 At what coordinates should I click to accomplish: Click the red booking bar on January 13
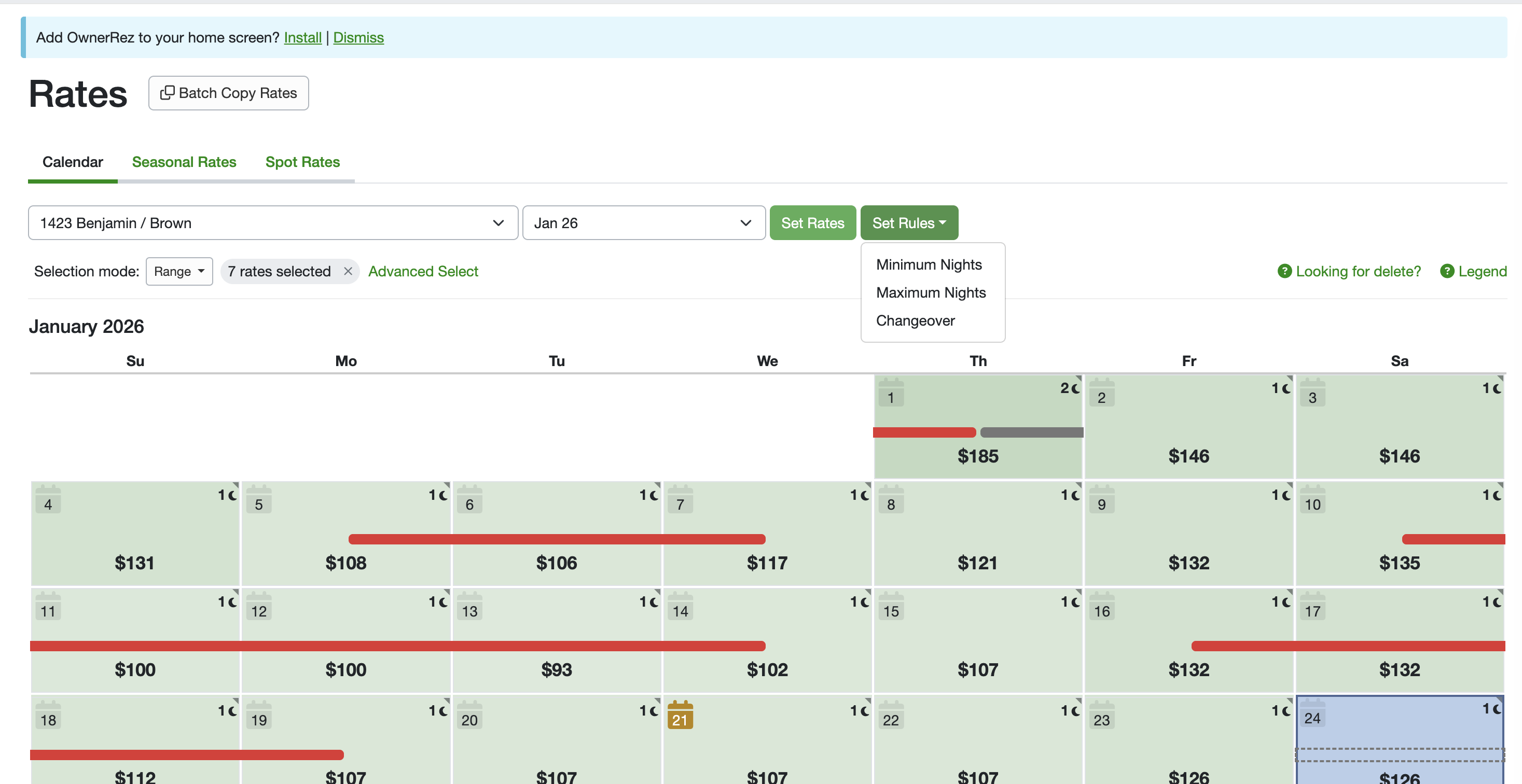point(556,646)
